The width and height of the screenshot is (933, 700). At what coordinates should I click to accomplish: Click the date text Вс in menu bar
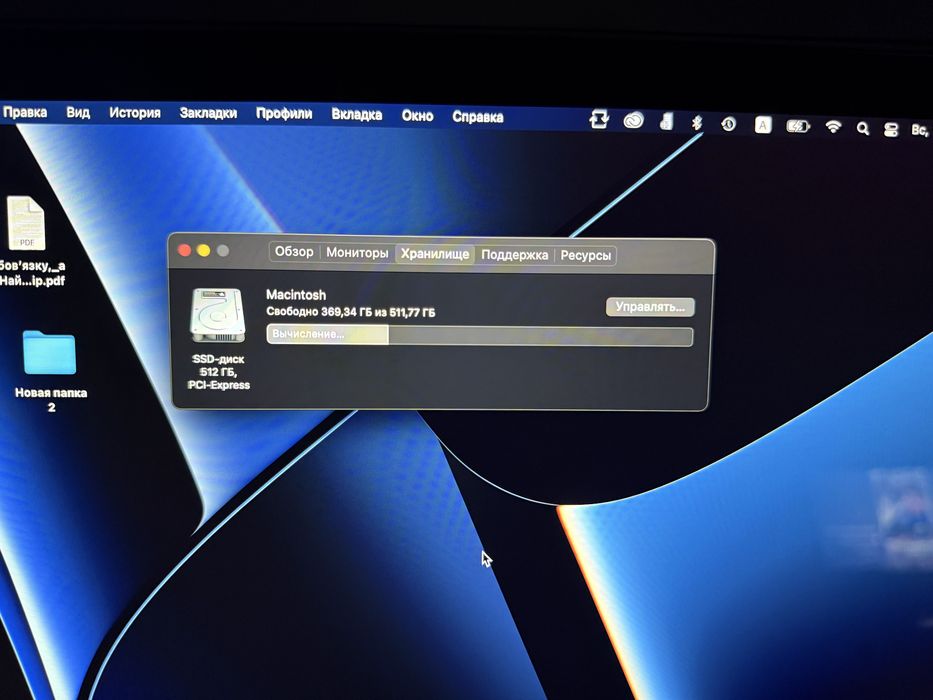click(919, 130)
